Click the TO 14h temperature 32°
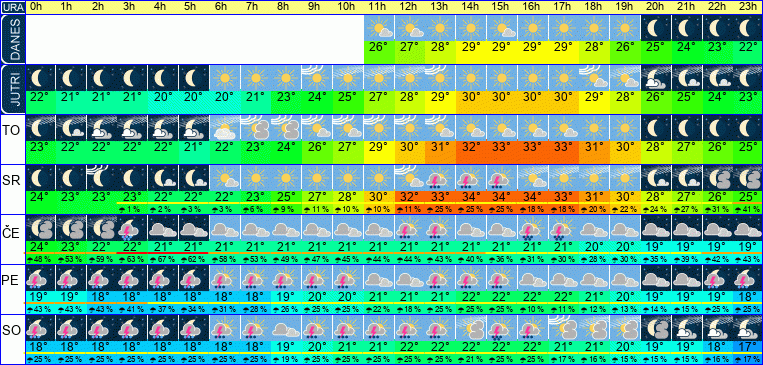Screen dimensions: 763x365 click(471, 146)
